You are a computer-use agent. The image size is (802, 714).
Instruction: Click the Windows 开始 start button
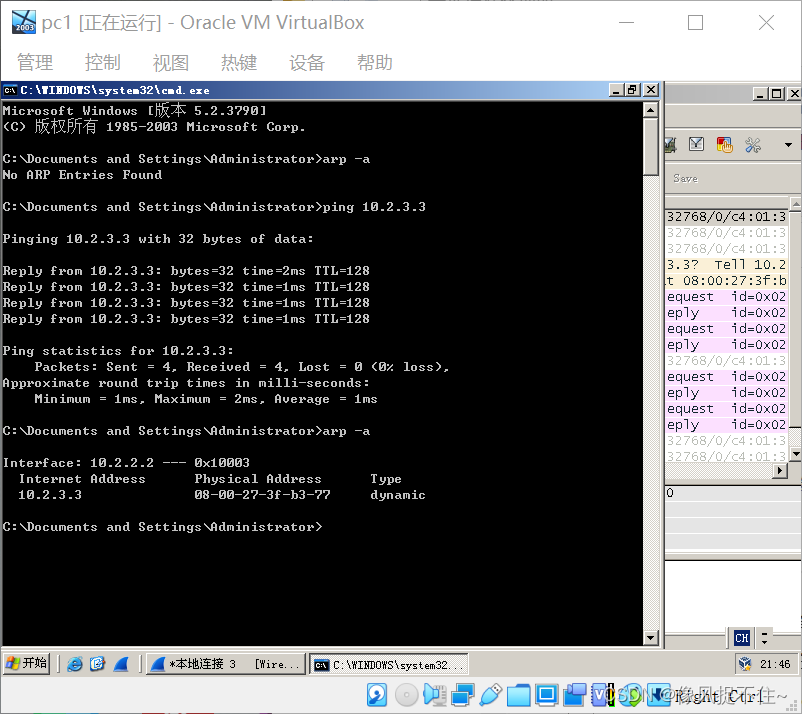(x=27, y=663)
